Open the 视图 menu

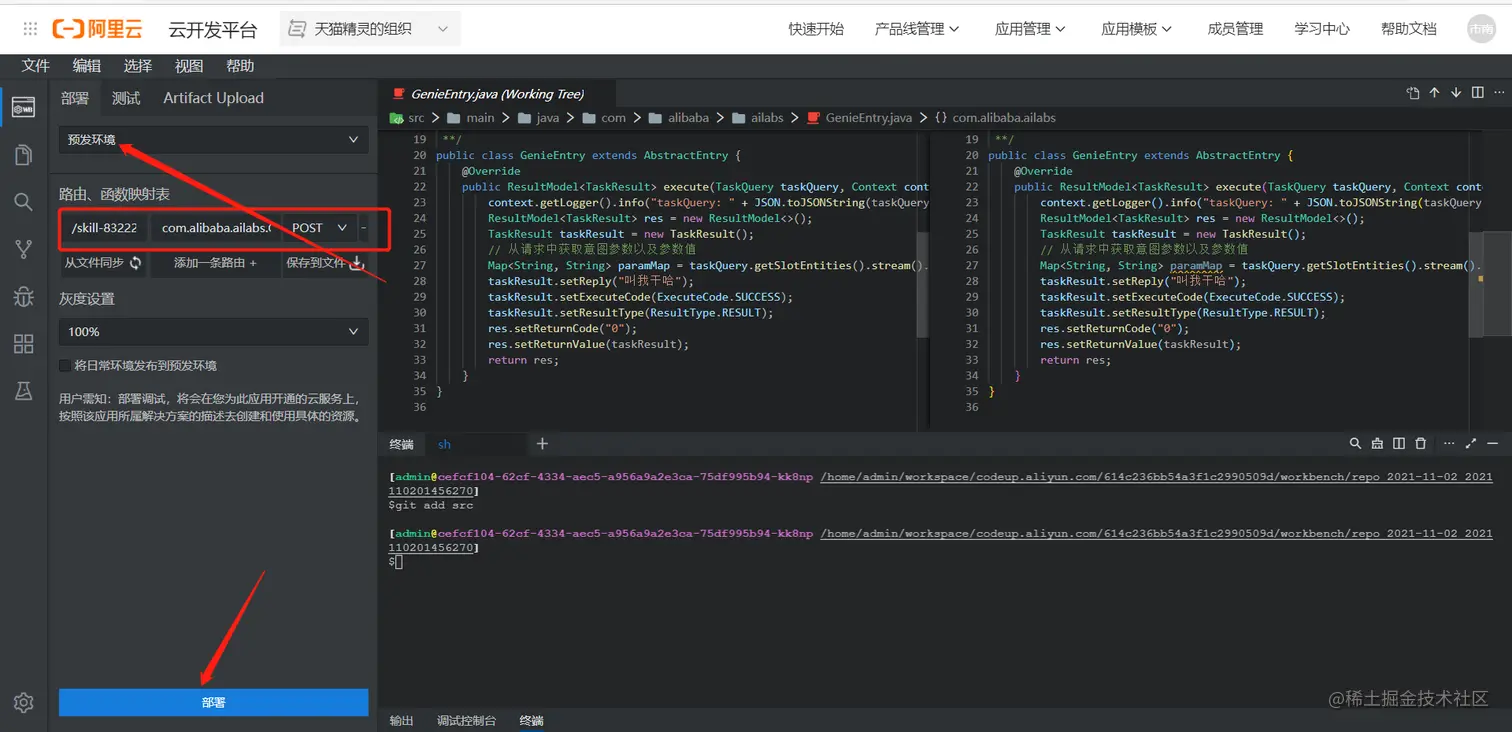click(189, 66)
